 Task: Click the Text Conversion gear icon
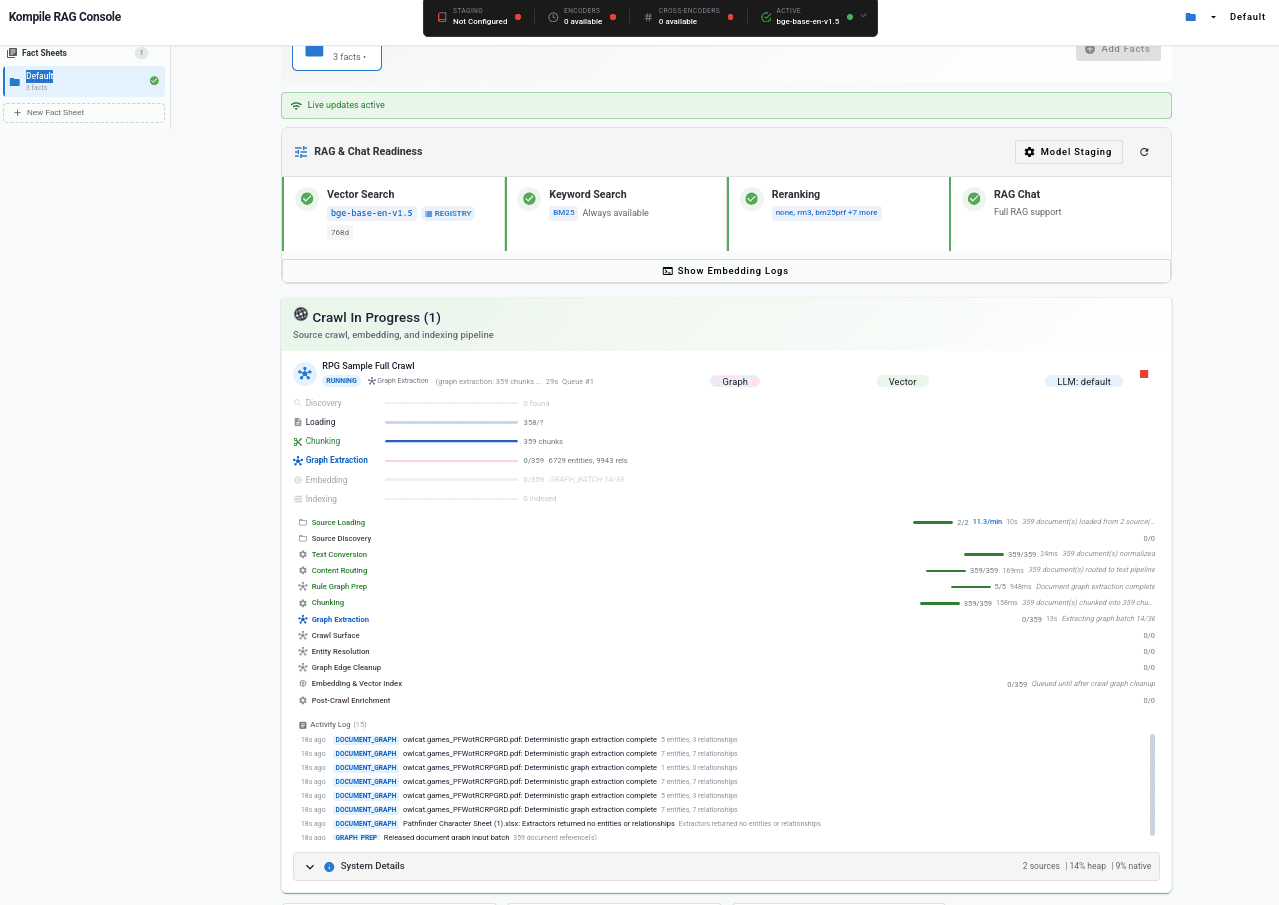tap(303, 554)
